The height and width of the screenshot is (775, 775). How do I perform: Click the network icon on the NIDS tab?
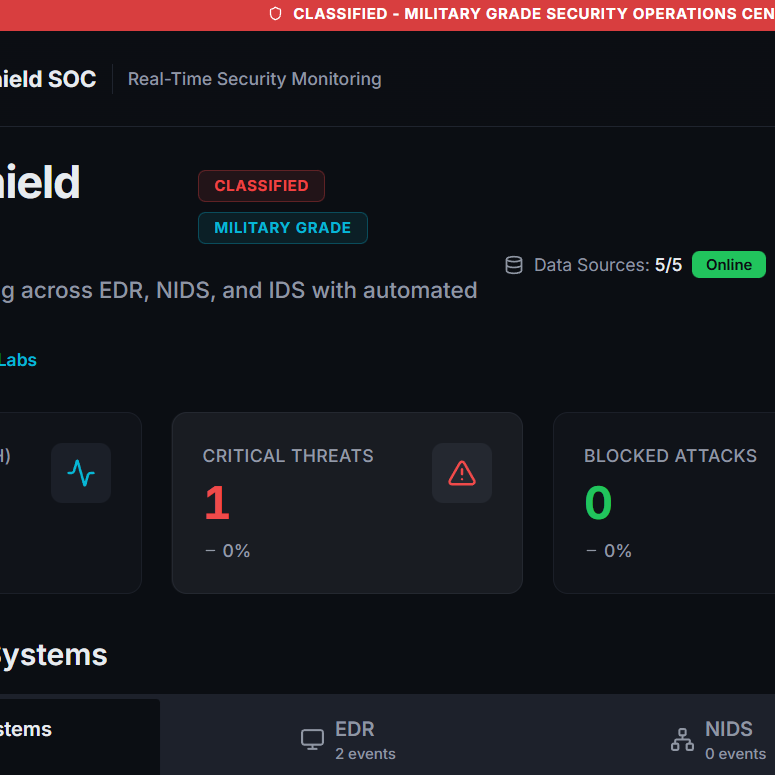pos(682,740)
